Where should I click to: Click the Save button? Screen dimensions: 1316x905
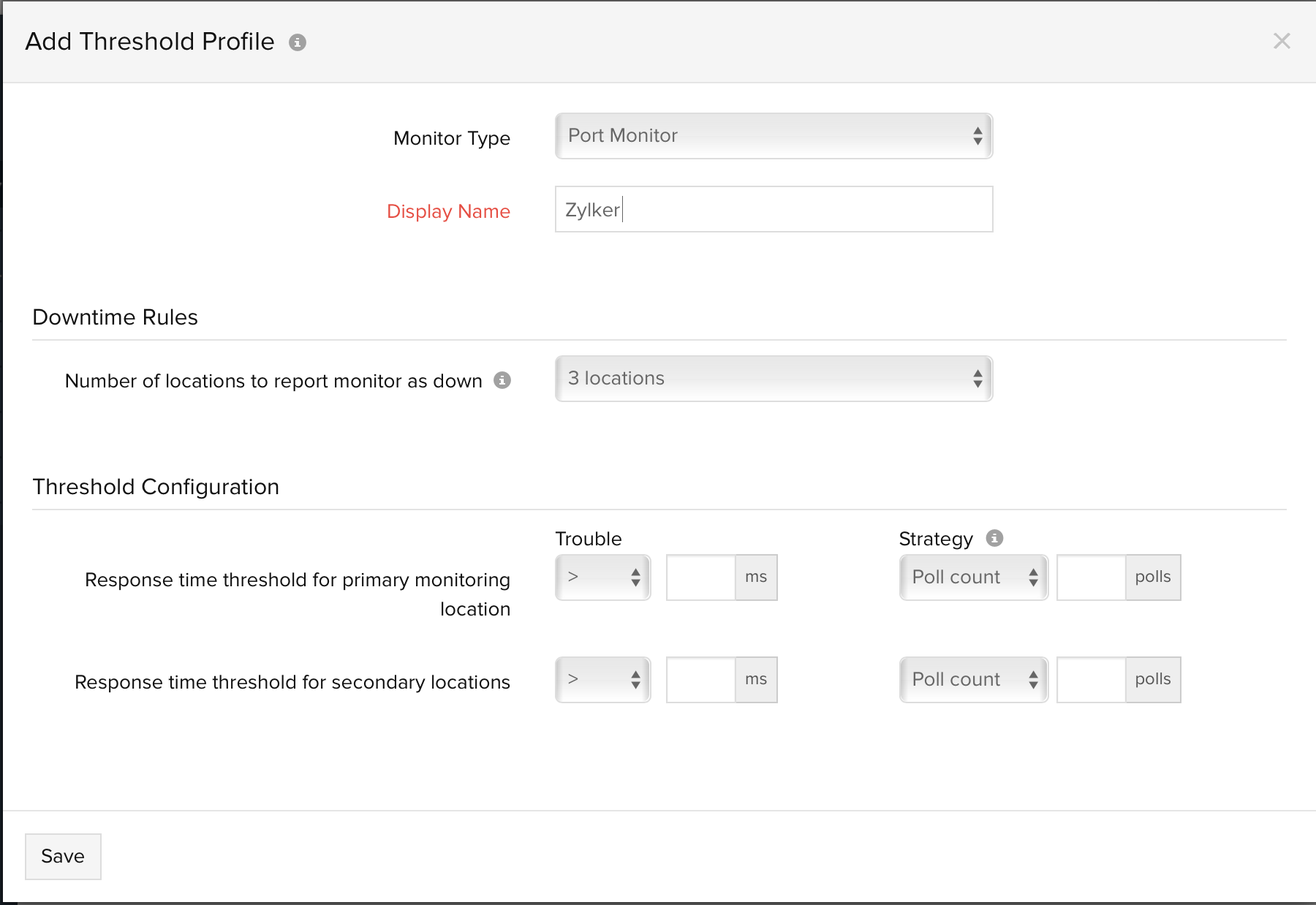pos(63,857)
